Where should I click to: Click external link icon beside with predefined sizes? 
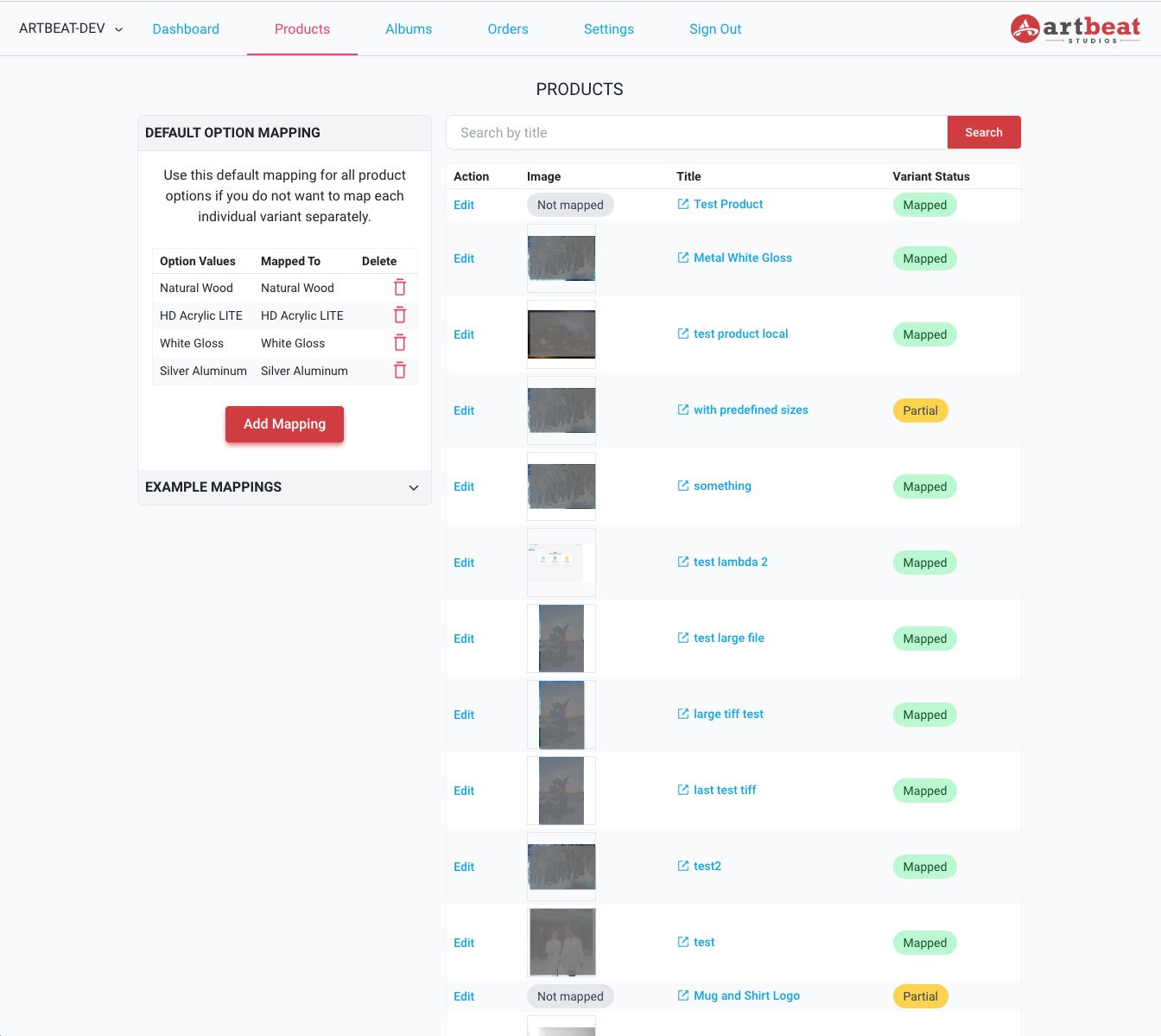pos(683,410)
